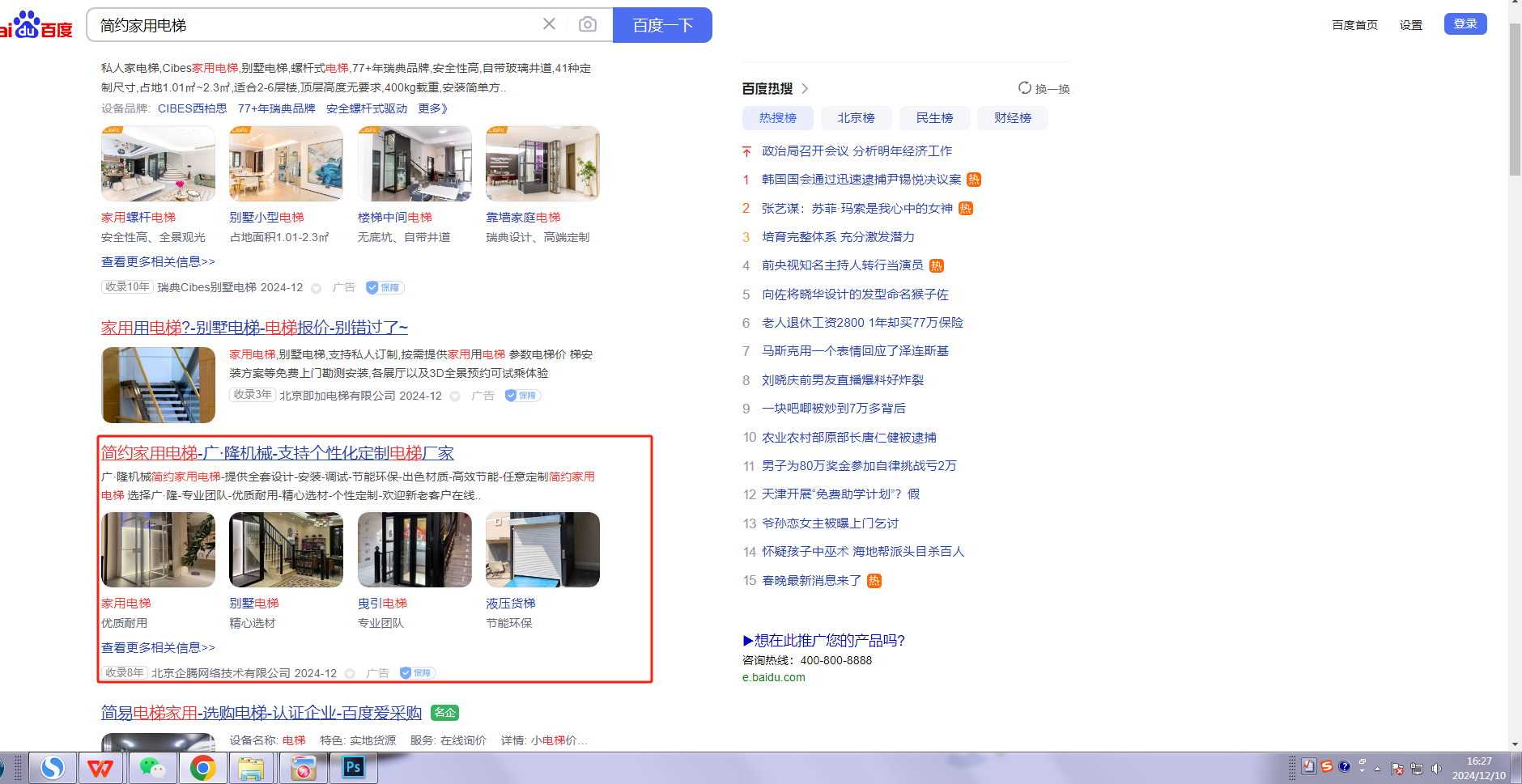
Task: Click 查看更多相关信息>> under the Cibes ad
Action: click(x=158, y=262)
